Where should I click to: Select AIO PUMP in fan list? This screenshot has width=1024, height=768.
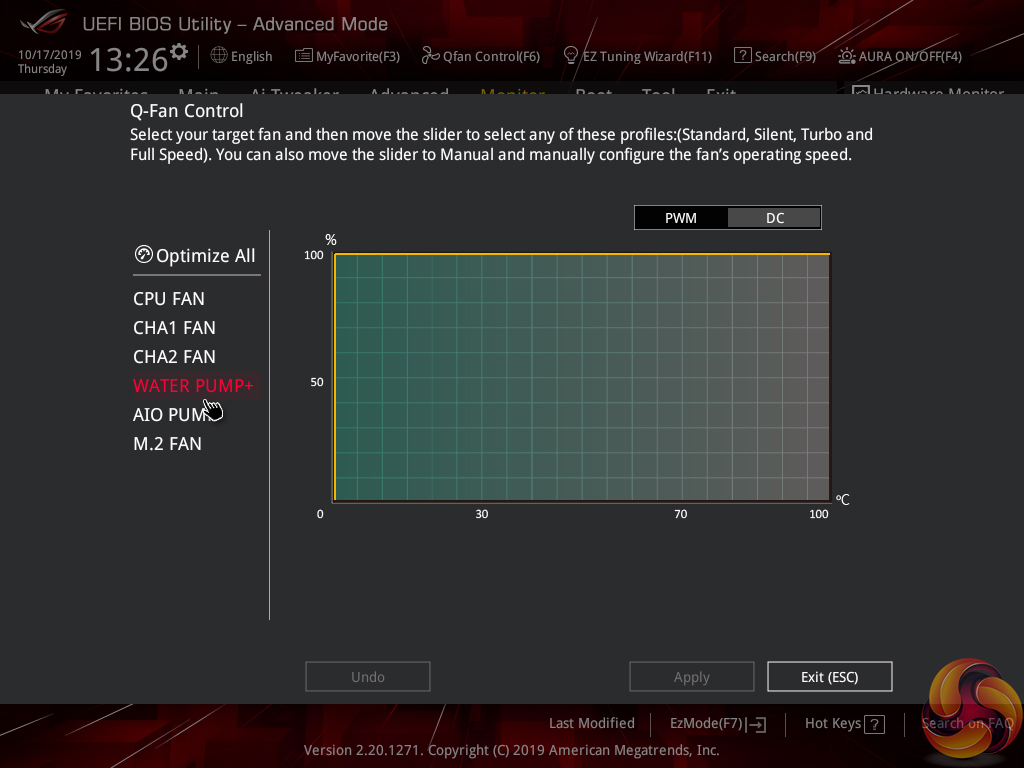pyautogui.click(x=171, y=415)
